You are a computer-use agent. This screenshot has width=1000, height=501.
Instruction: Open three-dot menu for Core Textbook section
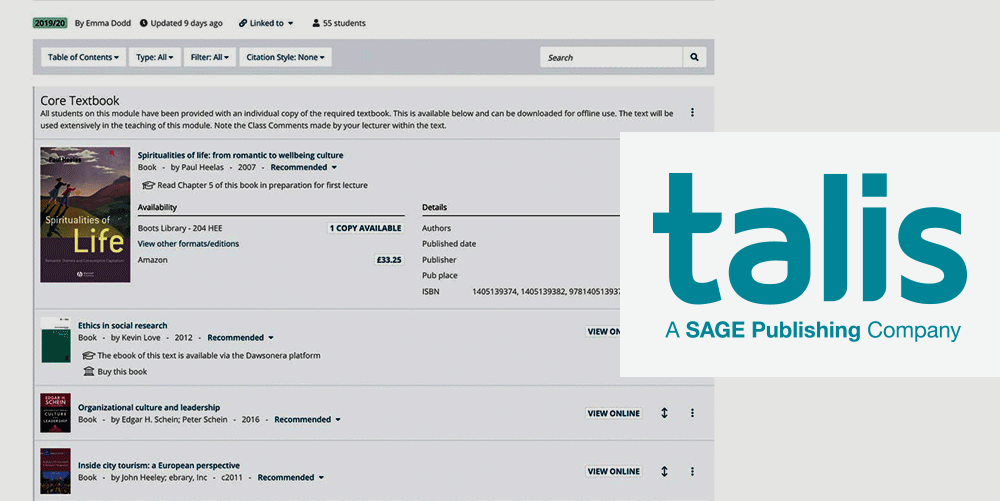(x=692, y=113)
